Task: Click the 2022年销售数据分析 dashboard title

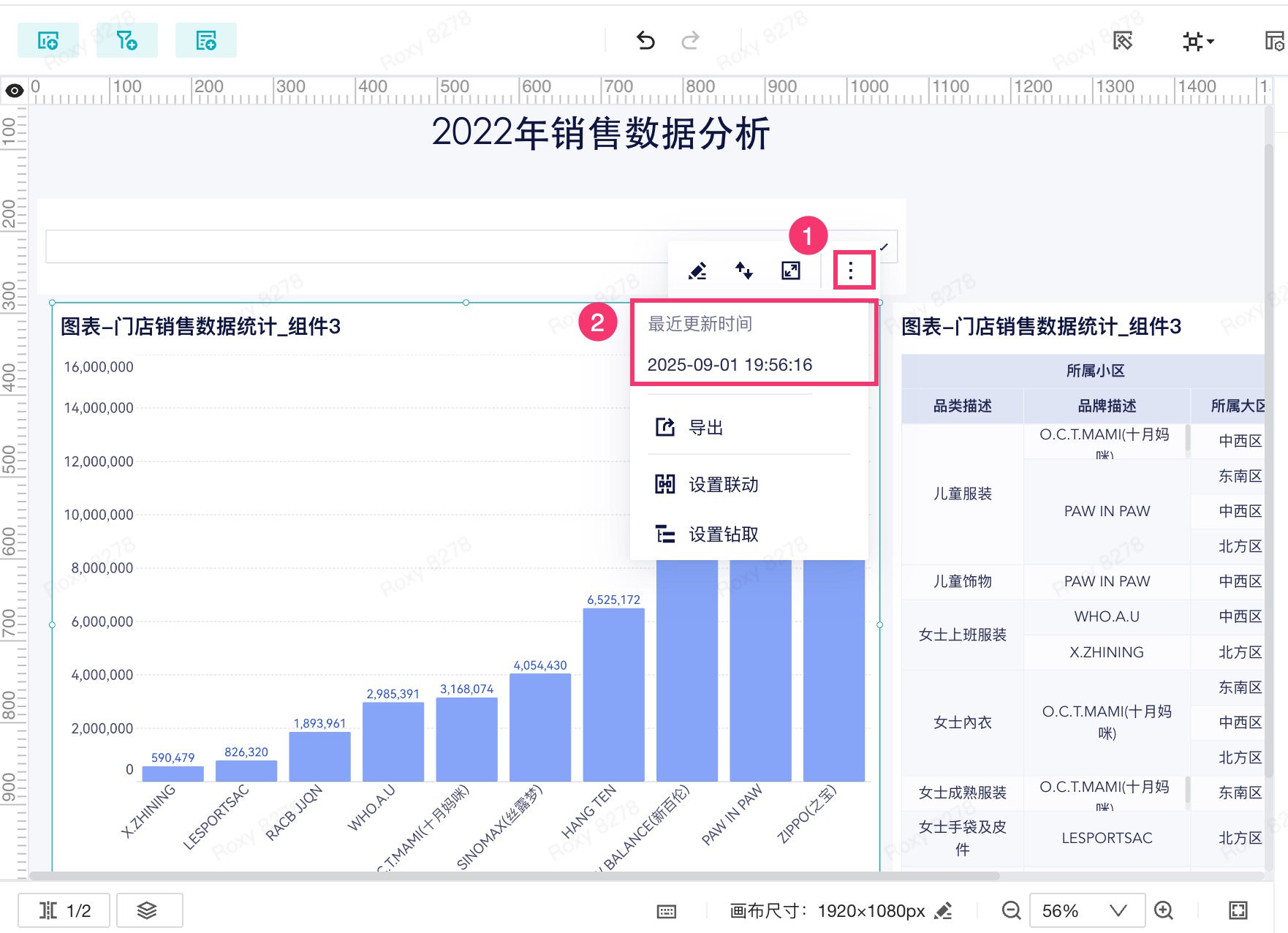Action: tap(600, 134)
